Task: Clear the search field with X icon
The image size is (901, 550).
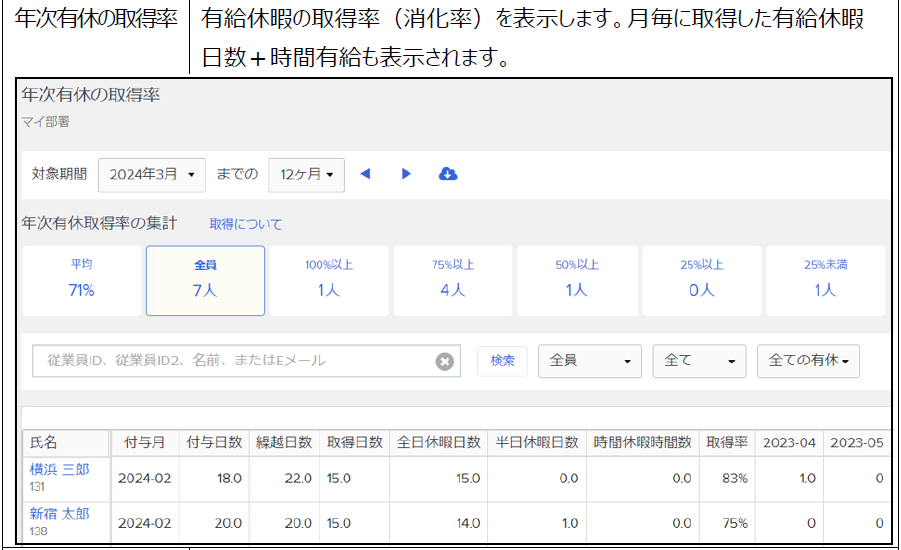Action: [445, 361]
